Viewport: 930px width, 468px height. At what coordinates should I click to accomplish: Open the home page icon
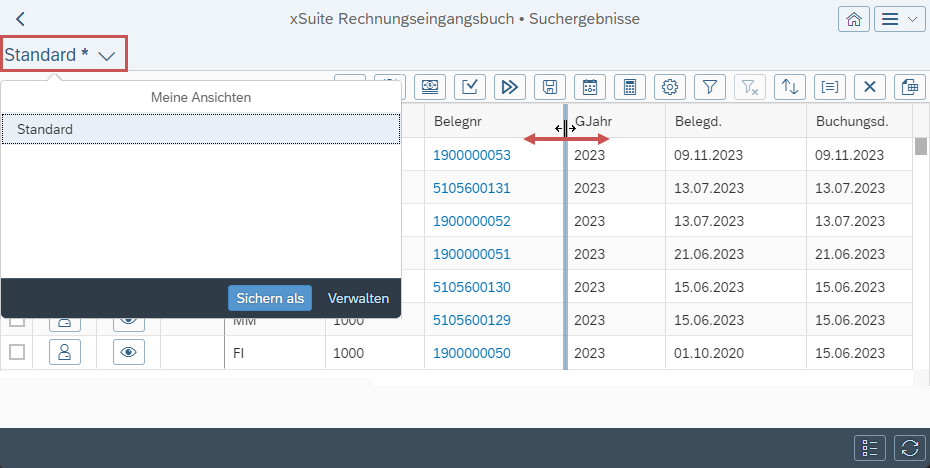853,19
